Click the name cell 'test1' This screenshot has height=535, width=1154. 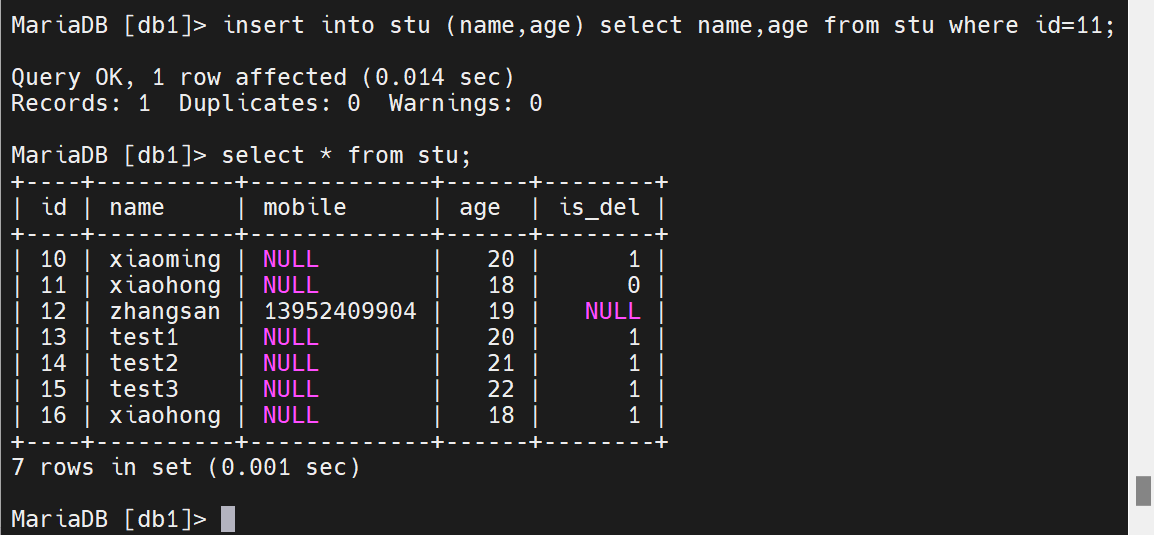point(144,337)
